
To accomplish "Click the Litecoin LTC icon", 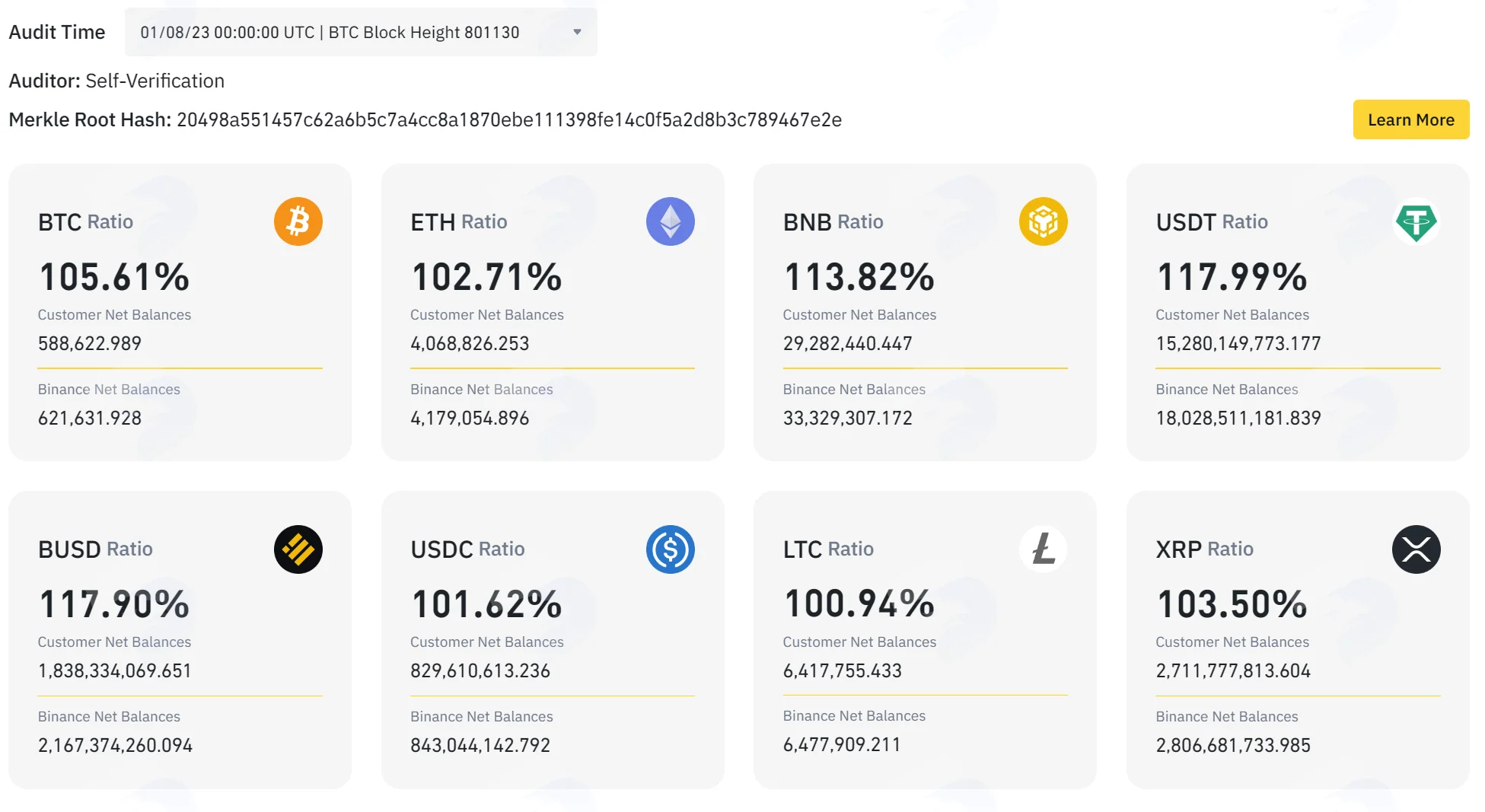I will 1043,549.
